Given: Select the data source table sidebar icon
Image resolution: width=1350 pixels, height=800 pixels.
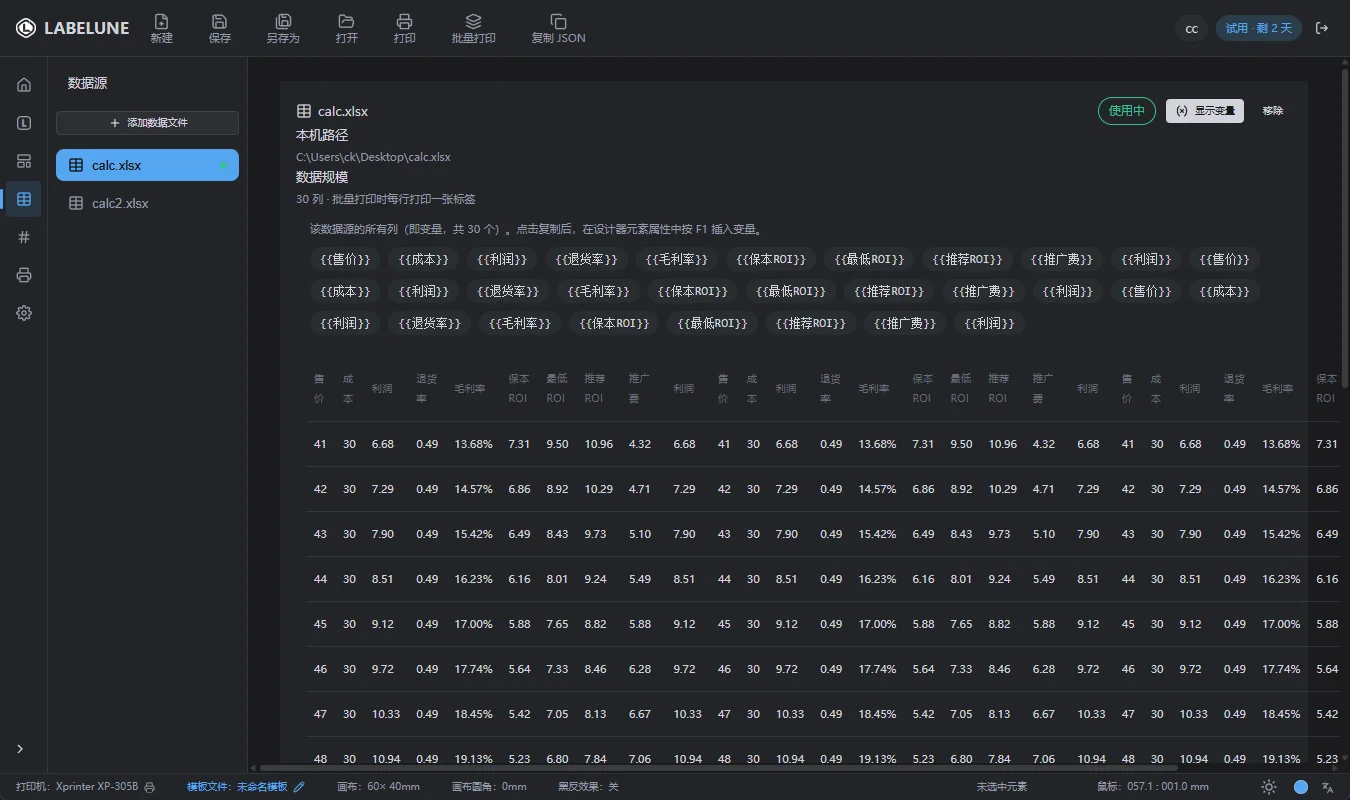Looking at the screenshot, I should click(24, 199).
